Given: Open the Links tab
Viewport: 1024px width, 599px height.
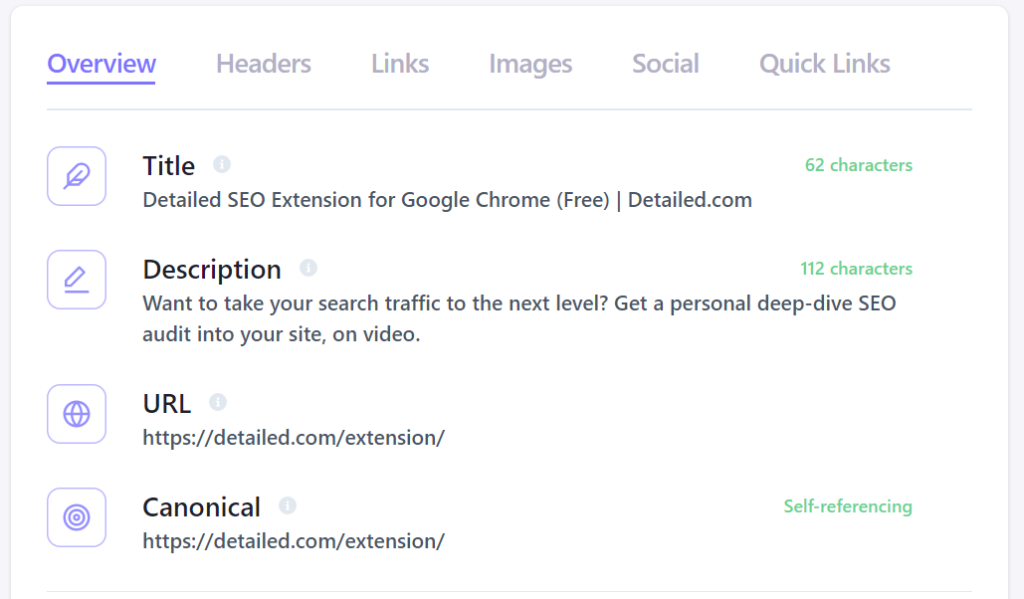Looking at the screenshot, I should (400, 64).
